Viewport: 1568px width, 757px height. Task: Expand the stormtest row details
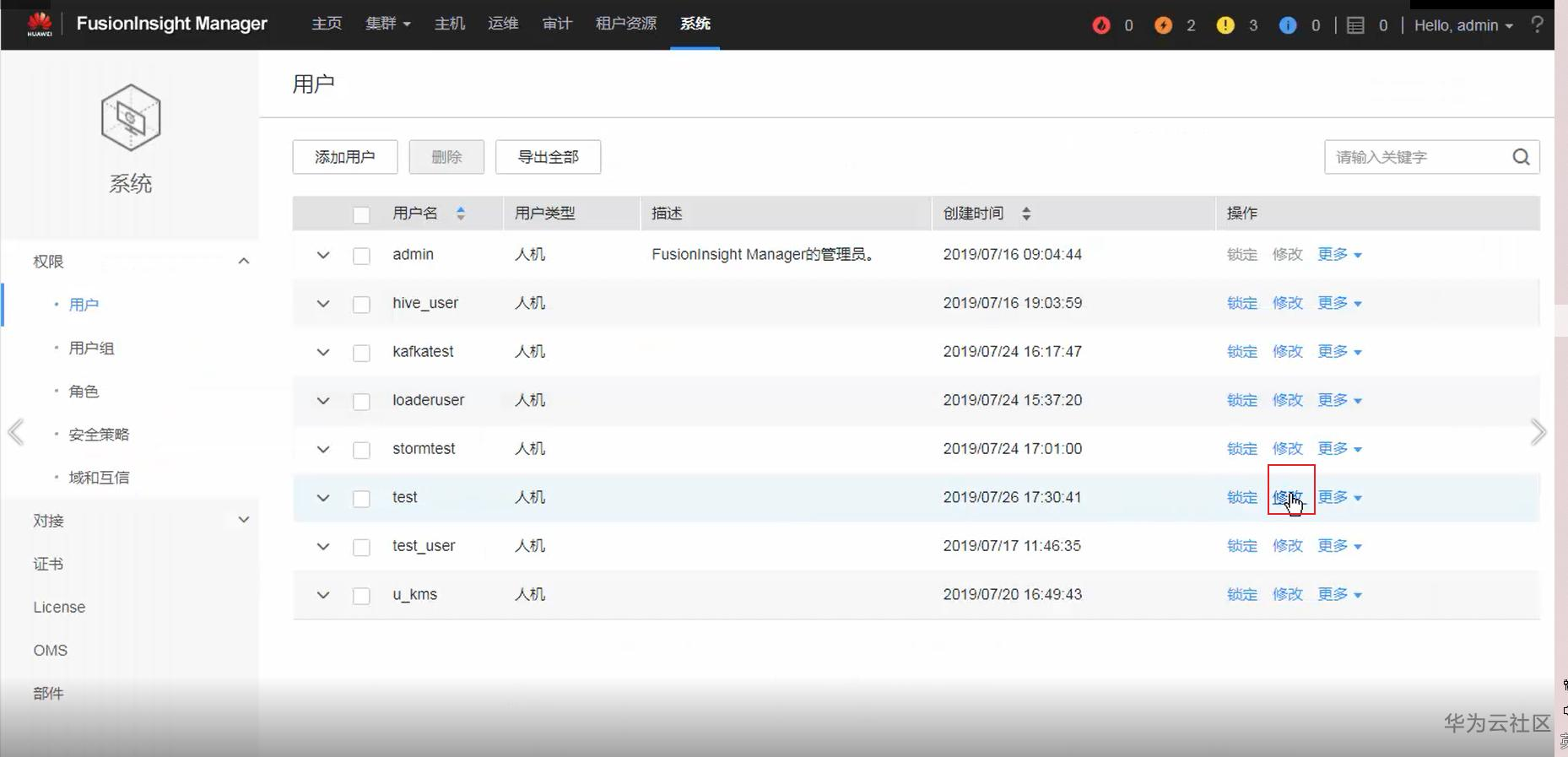(x=323, y=449)
